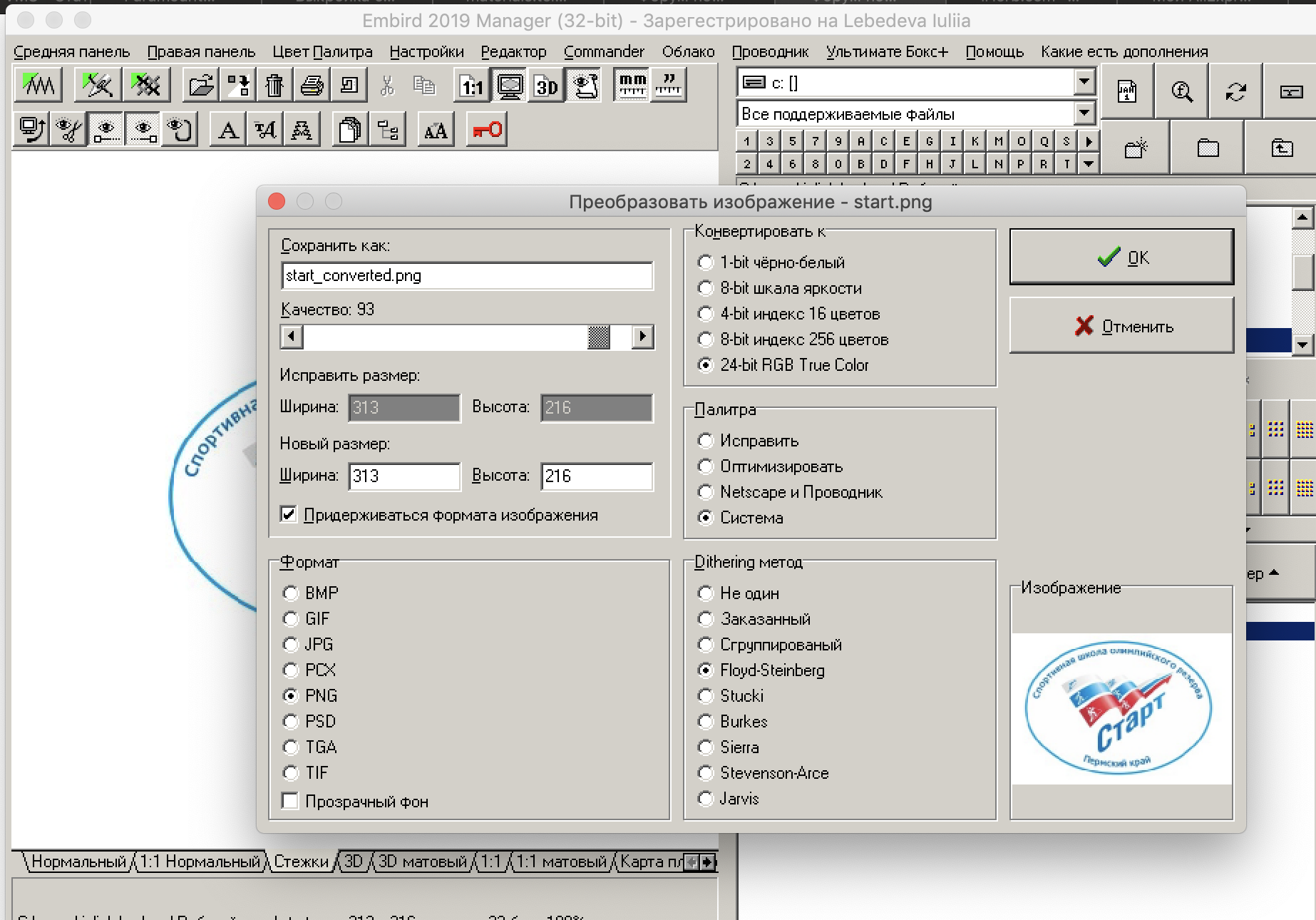This screenshot has width=1316, height=920.
Task: Click the create new folder icon
Action: [x=1136, y=148]
